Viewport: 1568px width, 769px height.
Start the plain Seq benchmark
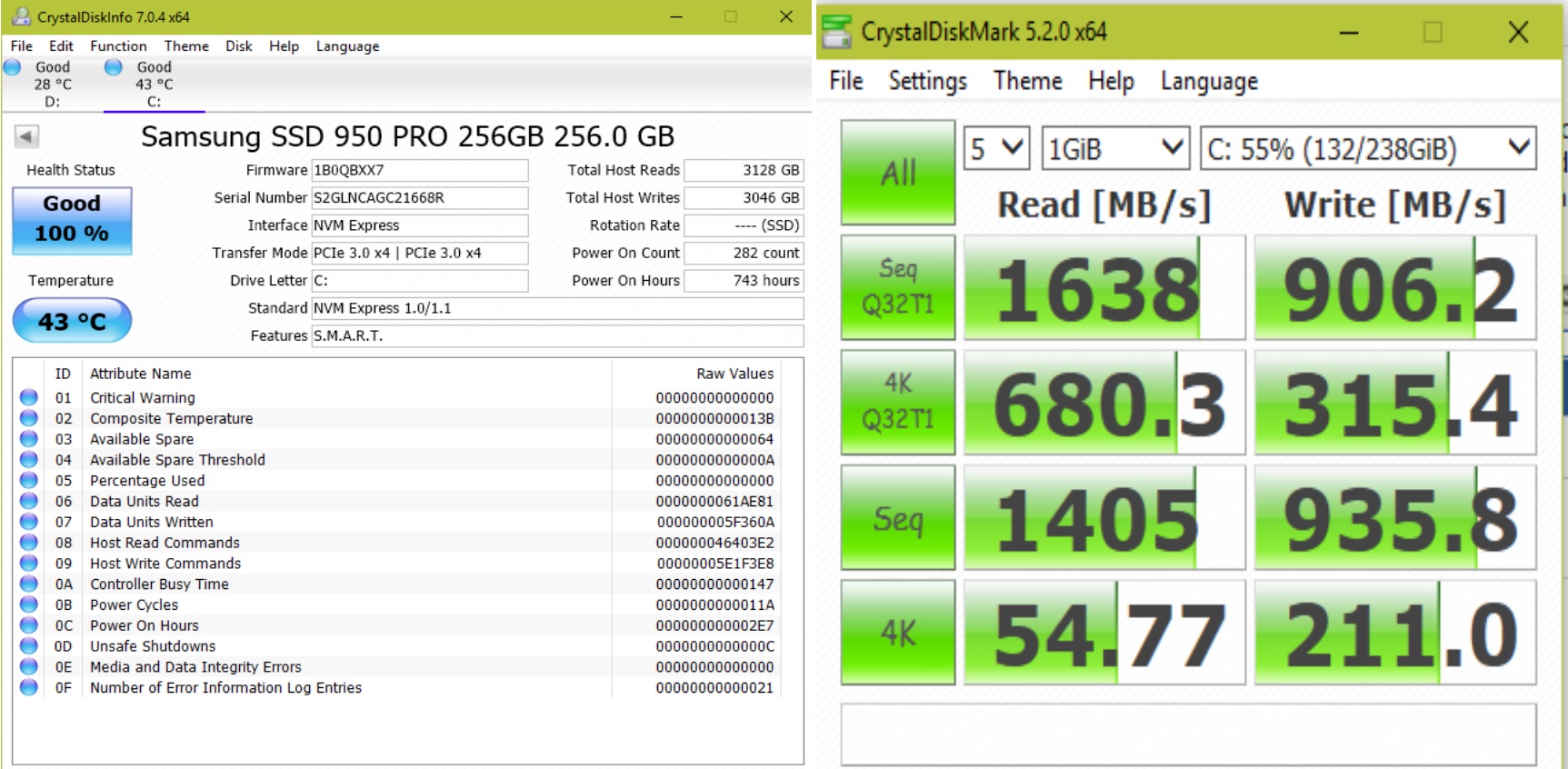(898, 517)
